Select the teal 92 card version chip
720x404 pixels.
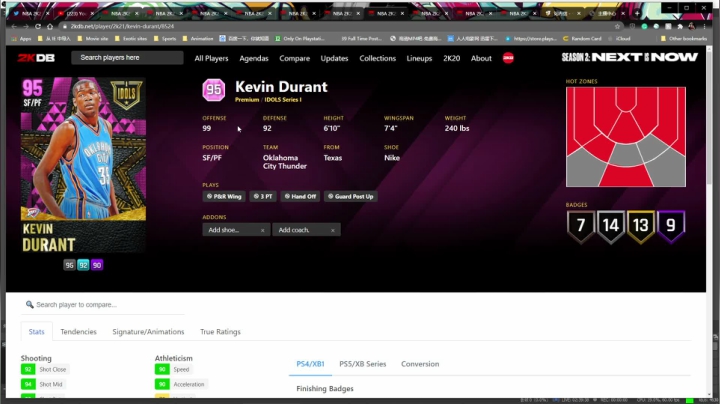coord(83,265)
